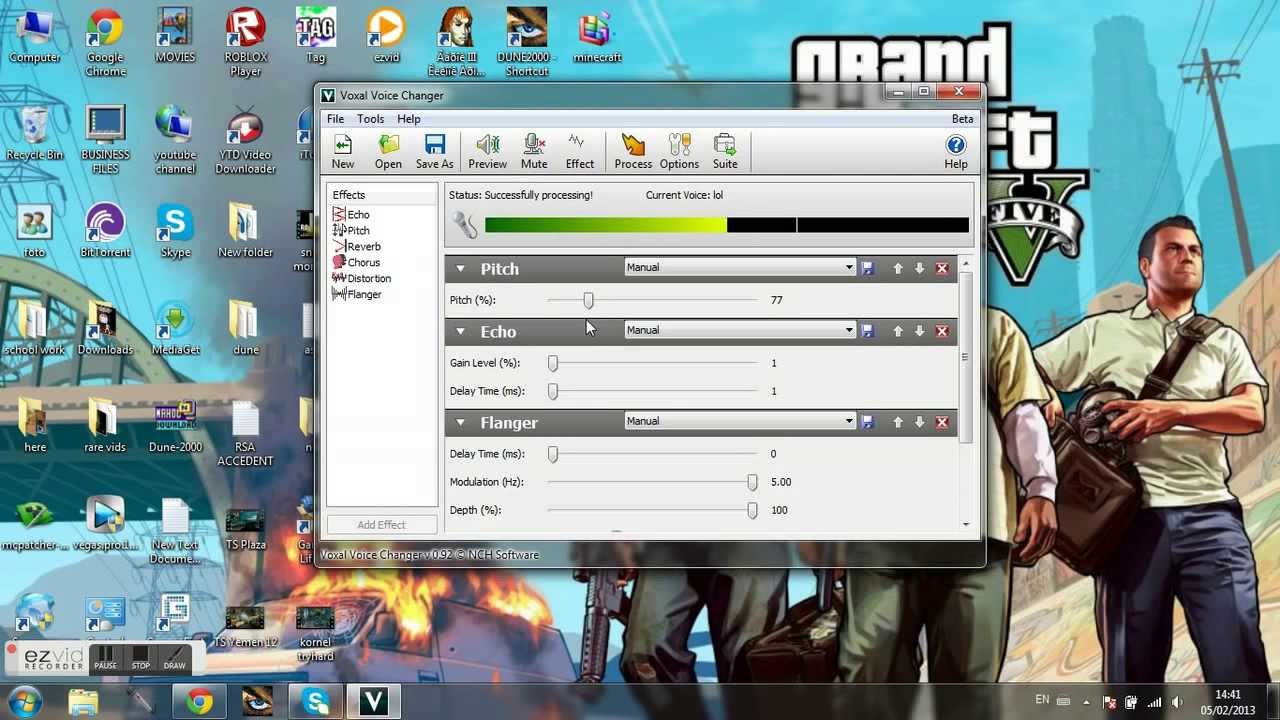
Task: Click the ezvid Stop button
Action: [x=141, y=658]
